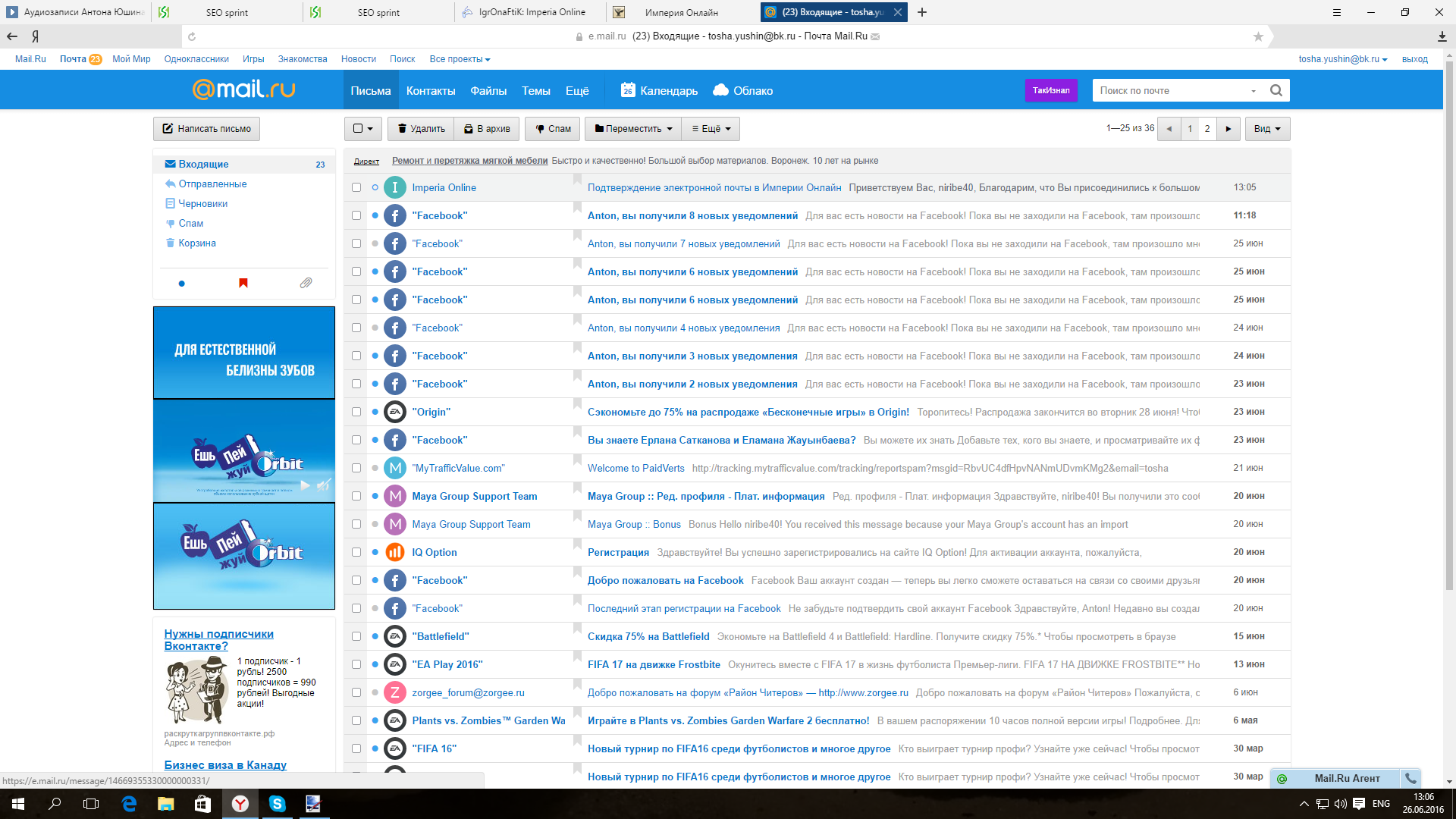
Task: Toggle read status dot of Imperia Online message
Action: click(x=375, y=187)
